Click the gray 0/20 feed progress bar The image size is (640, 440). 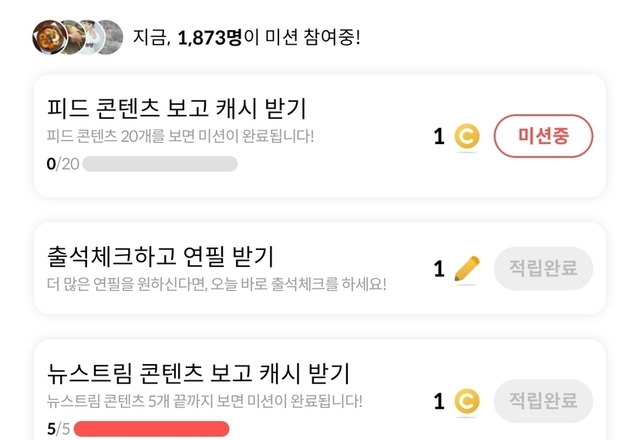point(160,163)
